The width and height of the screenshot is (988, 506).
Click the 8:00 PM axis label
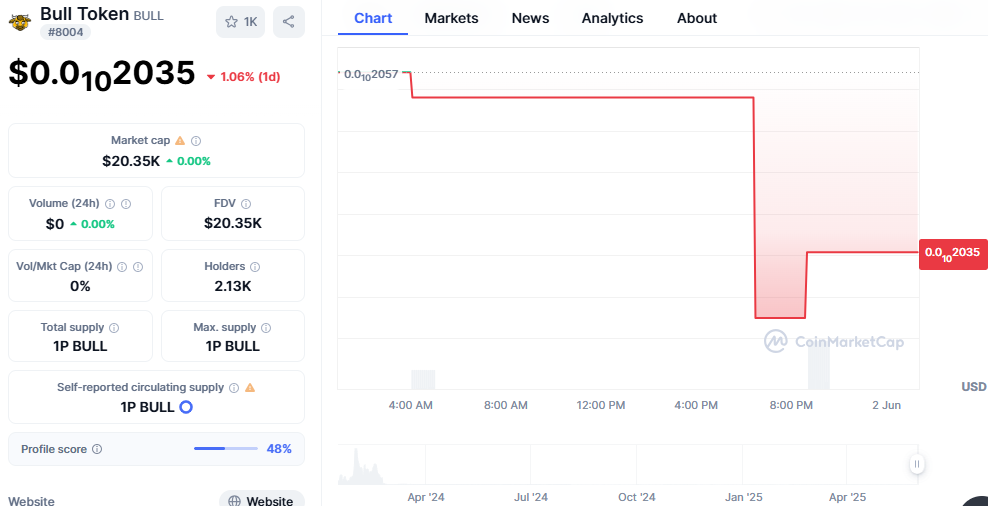791,405
